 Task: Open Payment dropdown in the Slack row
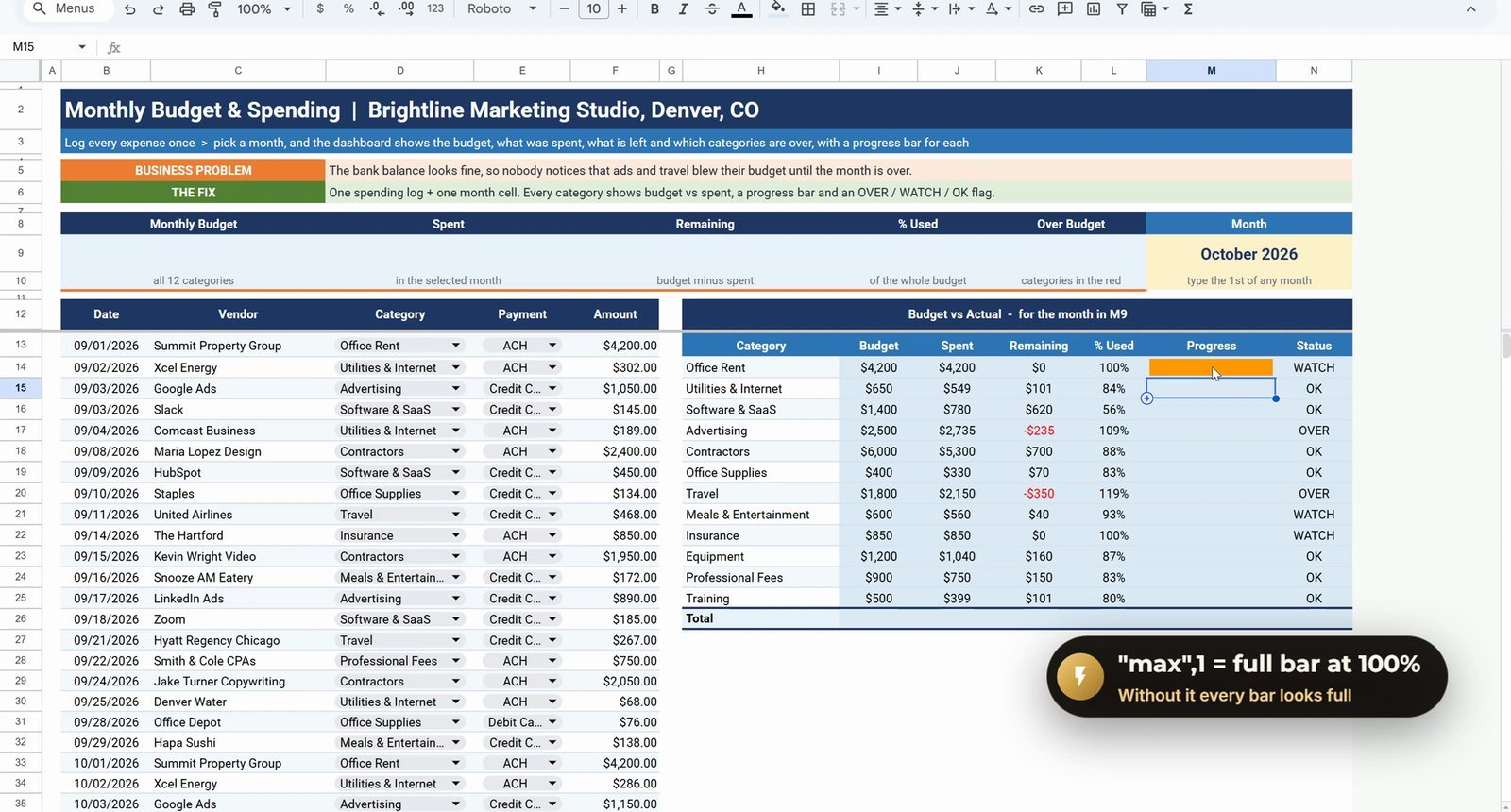coord(552,410)
